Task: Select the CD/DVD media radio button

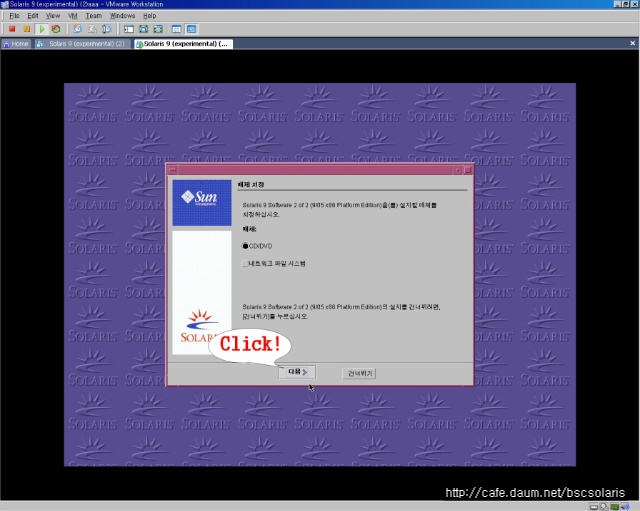Action: pos(245,246)
